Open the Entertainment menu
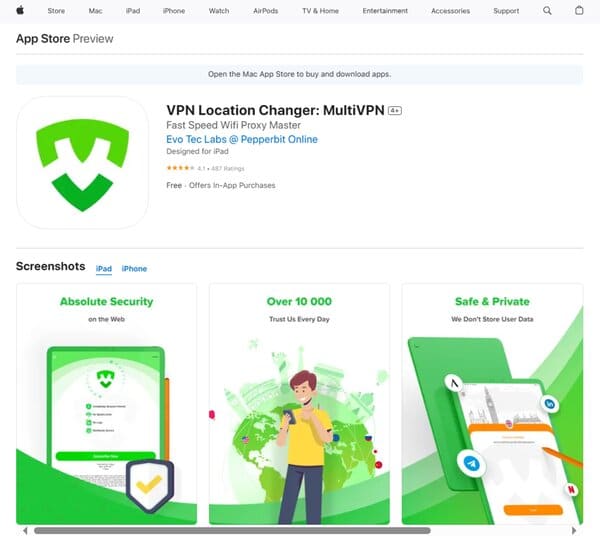The image size is (600, 547). click(x=385, y=11)
